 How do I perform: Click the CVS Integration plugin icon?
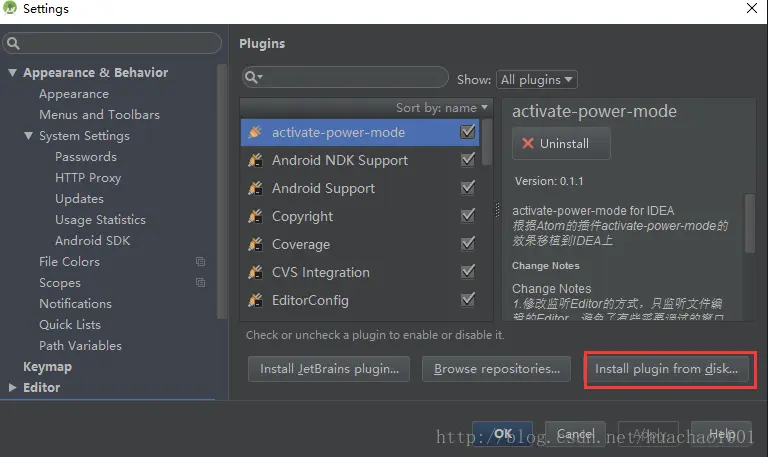[255, 272]
